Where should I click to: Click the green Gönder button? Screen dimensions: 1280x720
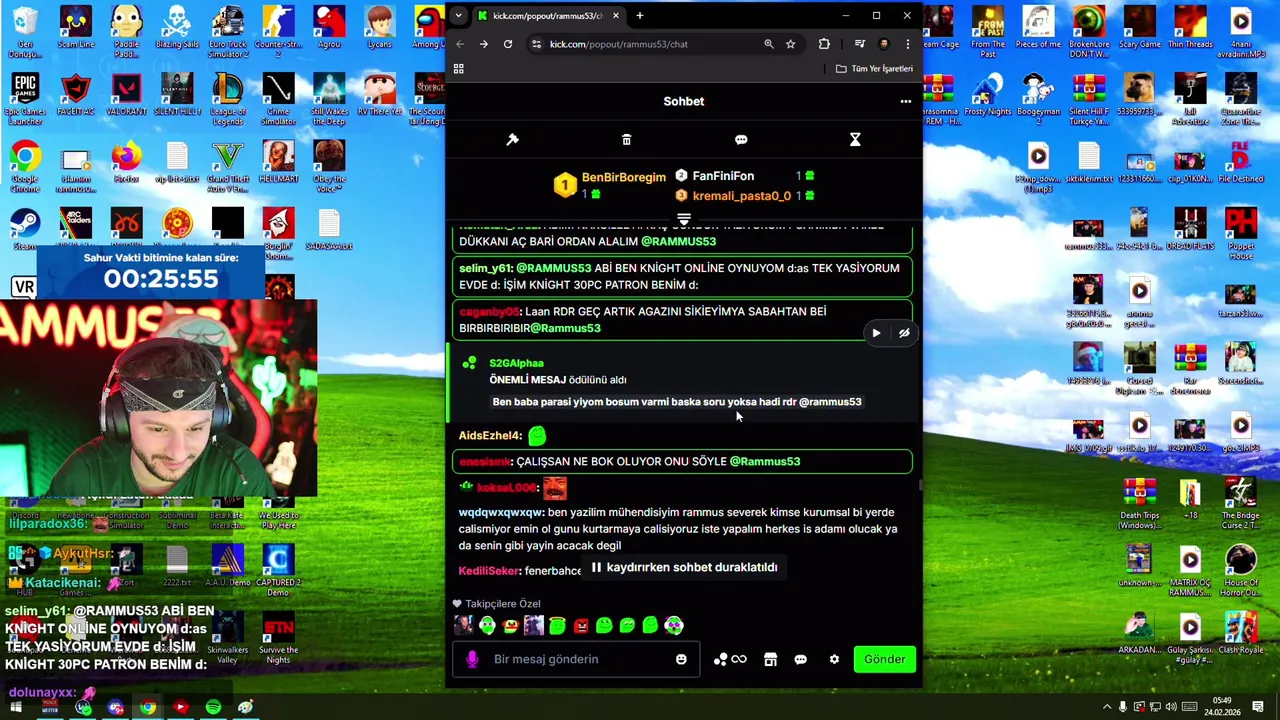[x=884, y=659]
